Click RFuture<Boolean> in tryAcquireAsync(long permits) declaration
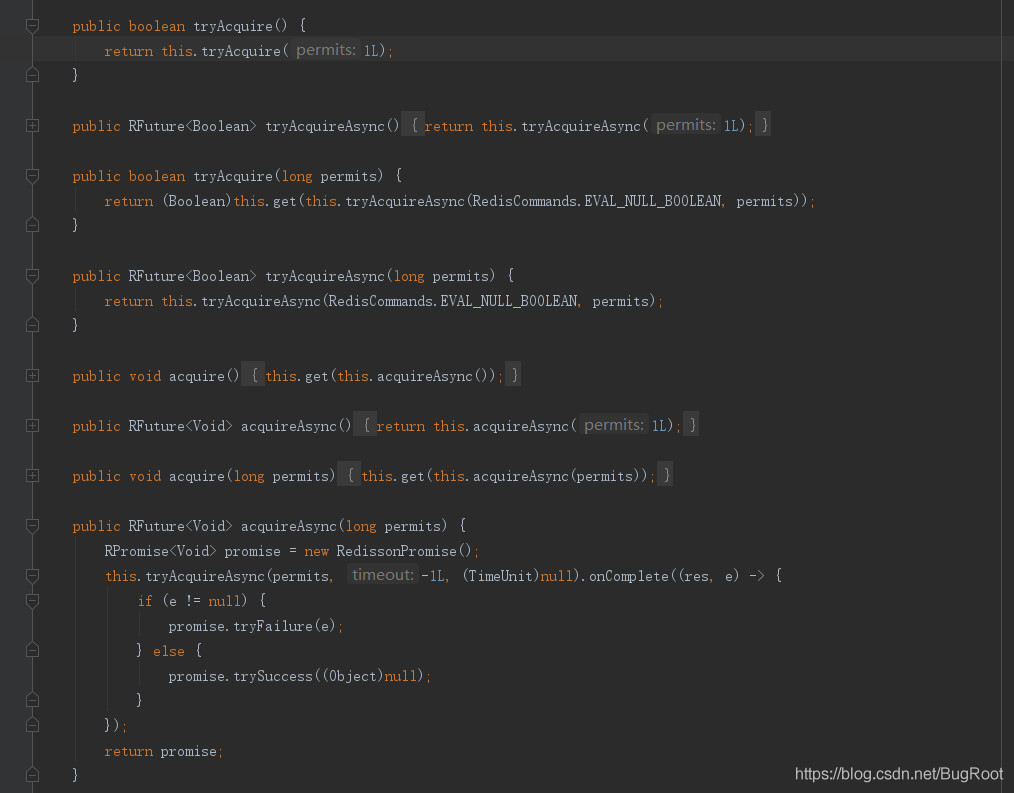This screenshot has height=793, width=1014. 192,276
